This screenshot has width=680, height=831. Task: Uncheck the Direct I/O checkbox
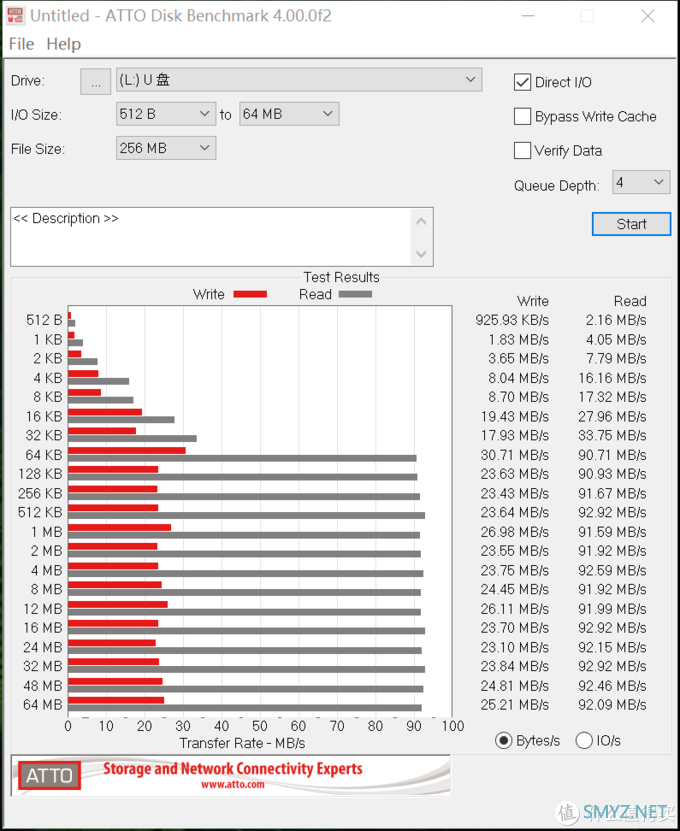tap(522, 82)
